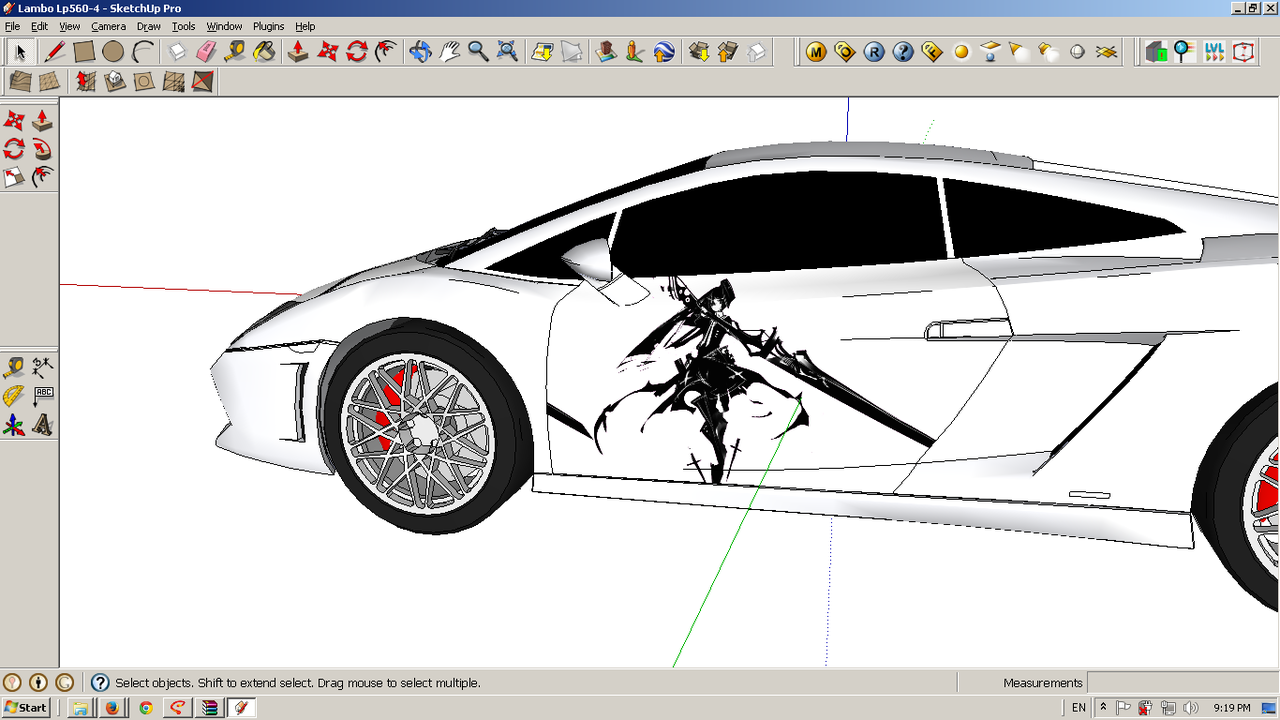Screen dimensions: 1280x720
Task: Choose the Line pencil tool
Action: pyautogui.click(x=55, y=51)
